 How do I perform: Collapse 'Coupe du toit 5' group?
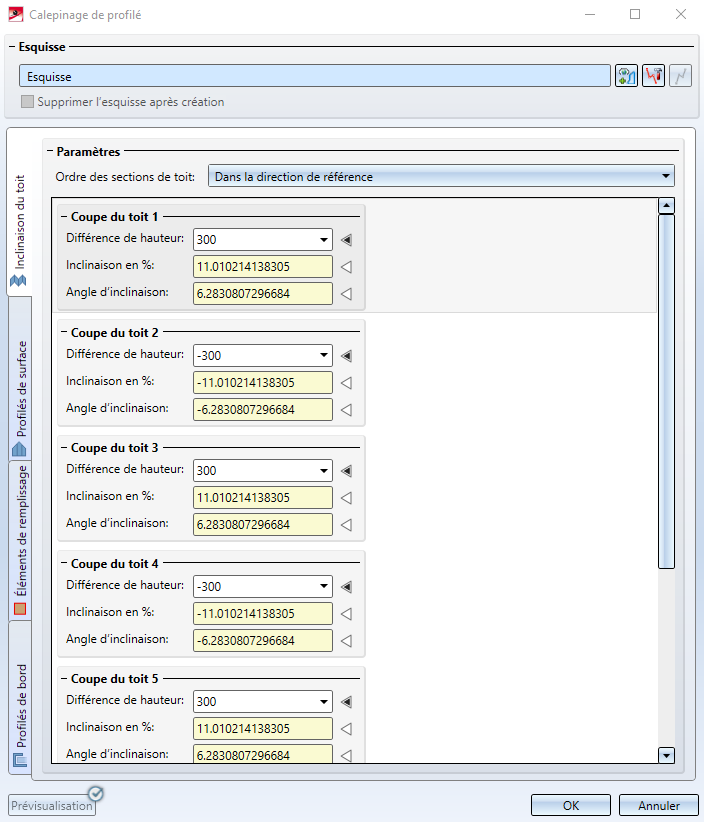(x=64, y=679)
